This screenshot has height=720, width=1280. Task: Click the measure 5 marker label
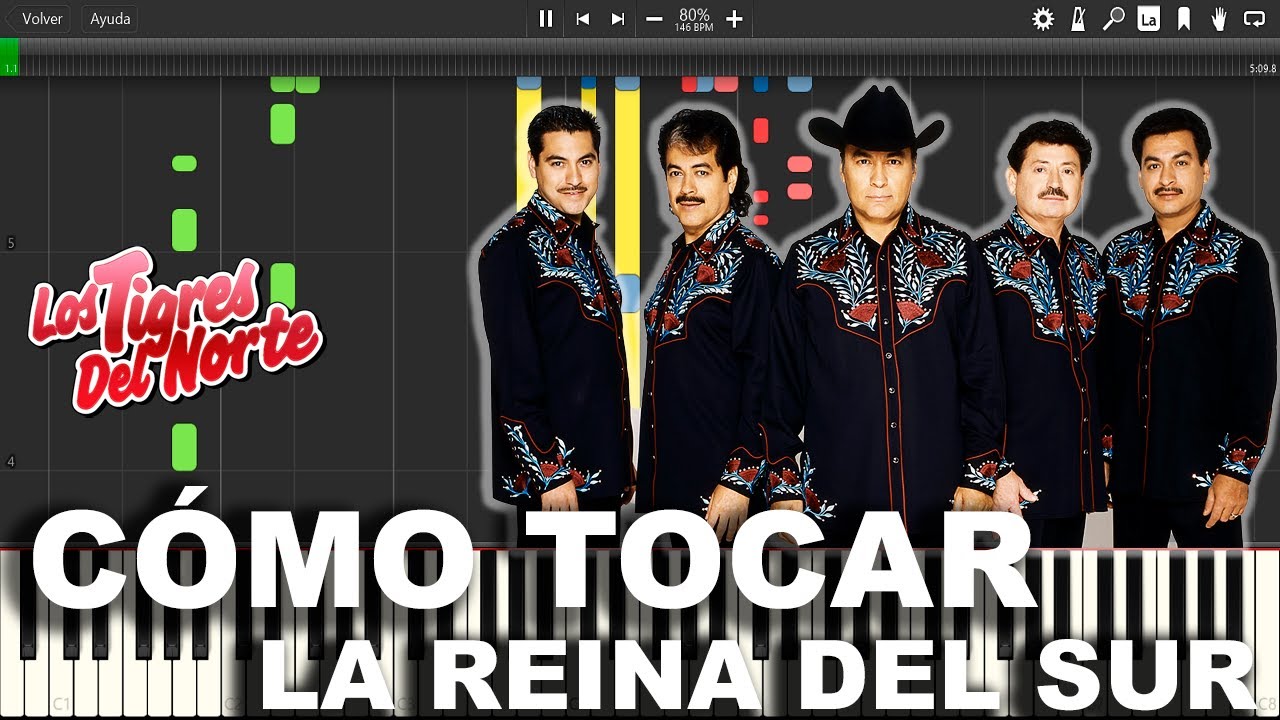point(11,243)
